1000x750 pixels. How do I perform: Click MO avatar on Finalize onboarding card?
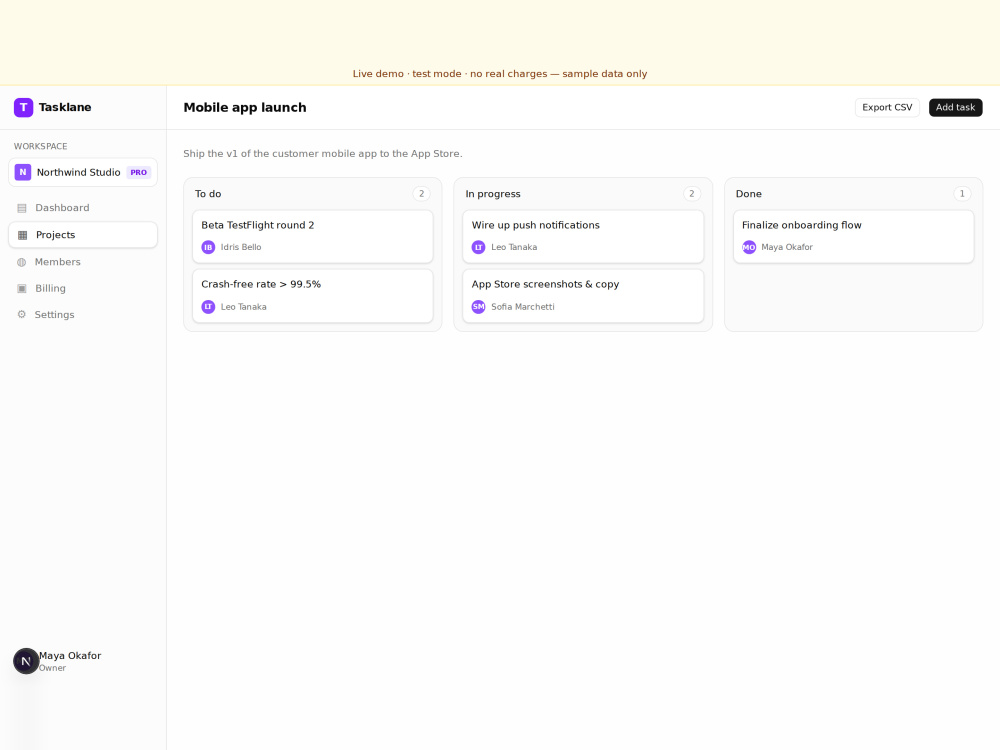749,247
